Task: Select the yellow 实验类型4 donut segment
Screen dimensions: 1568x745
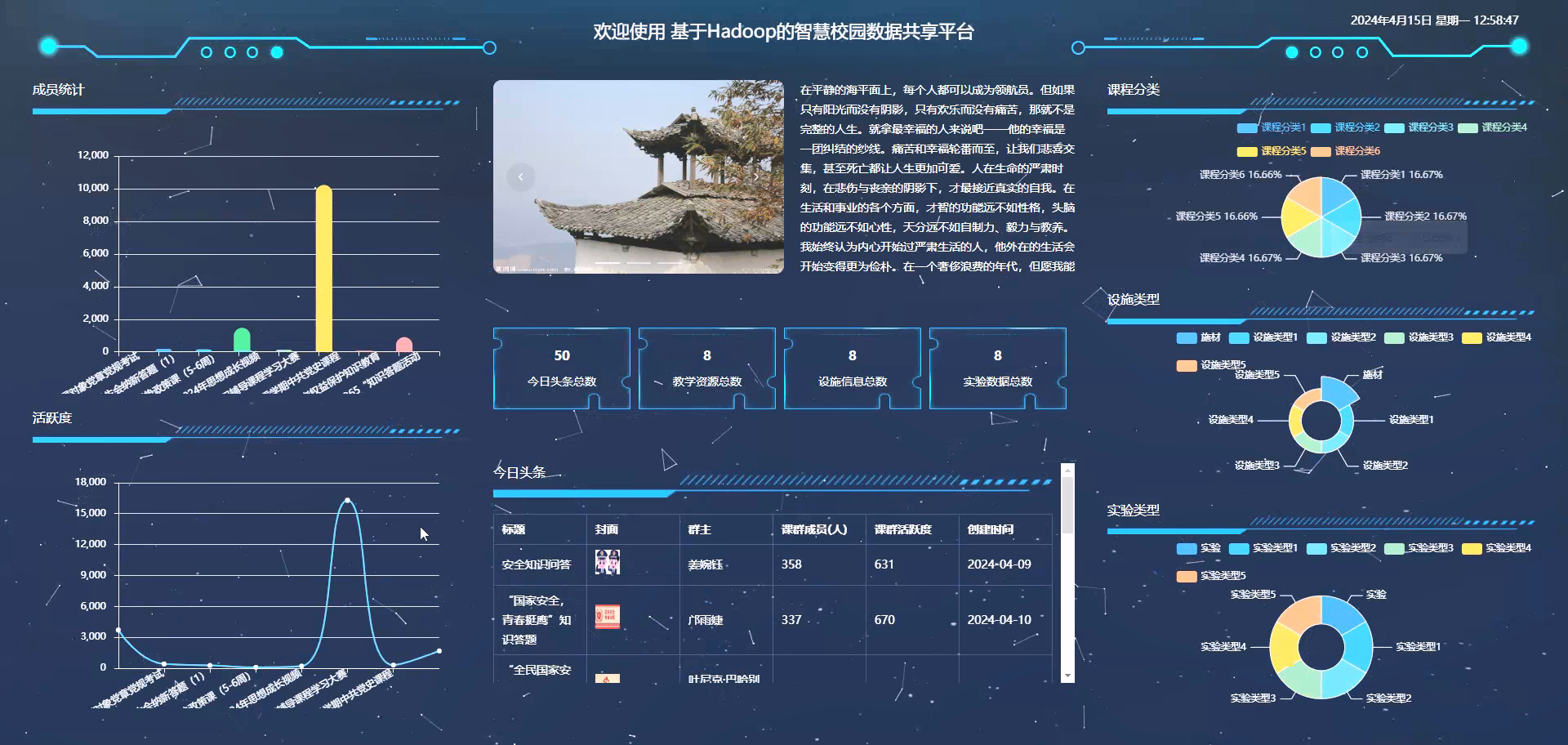Action: [1284, 648]
